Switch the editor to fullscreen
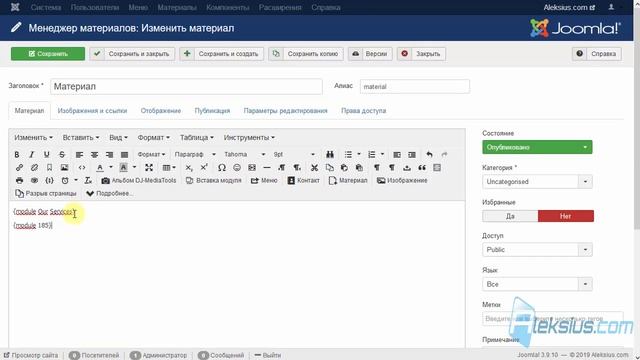The width and height of the screenshot is (640, 360). (x=149, y=168)
